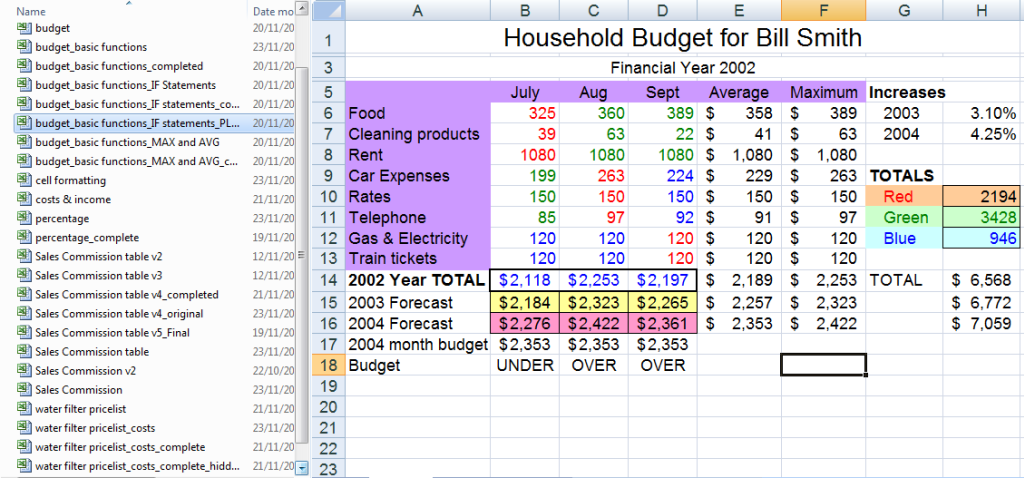Viewport: 1024px width, 478px height.
Task: Select row 22 header
Action: [x=328, y=449]
